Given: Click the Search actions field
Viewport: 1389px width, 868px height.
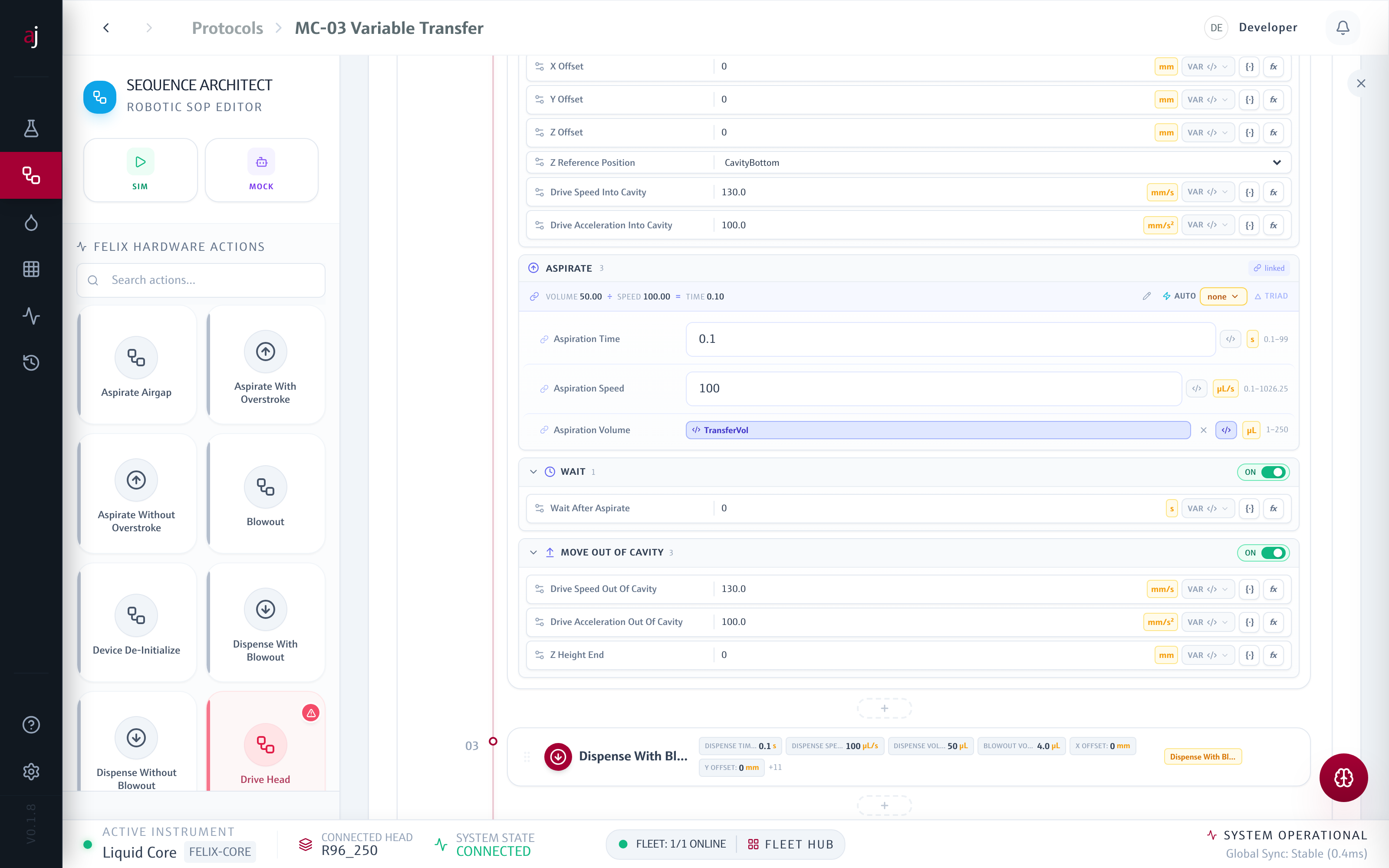Looking at the screenshot, I should [x=201, y=280].
